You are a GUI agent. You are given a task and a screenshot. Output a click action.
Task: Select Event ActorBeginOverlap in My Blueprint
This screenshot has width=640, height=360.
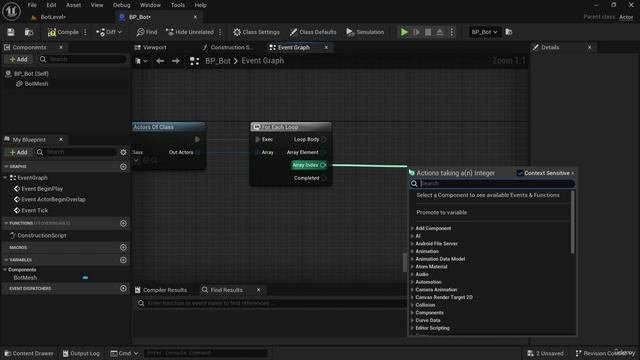53,199
